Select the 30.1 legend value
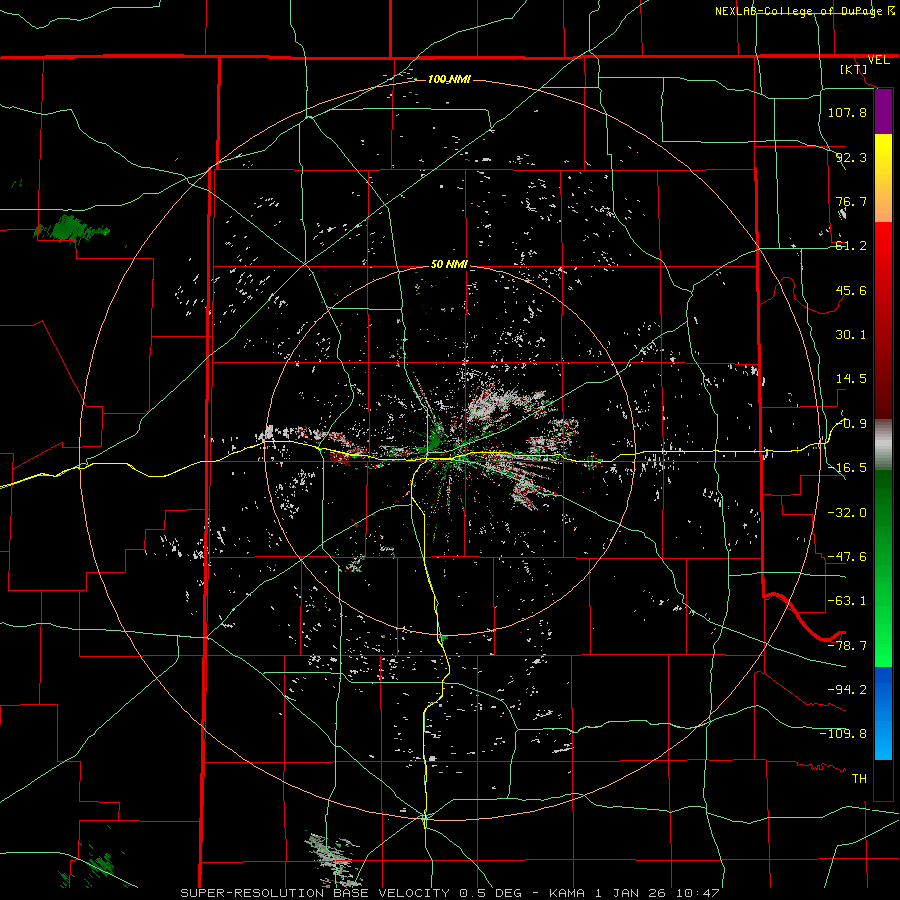This screenshot has height=900, width=900. coord(851,335)
